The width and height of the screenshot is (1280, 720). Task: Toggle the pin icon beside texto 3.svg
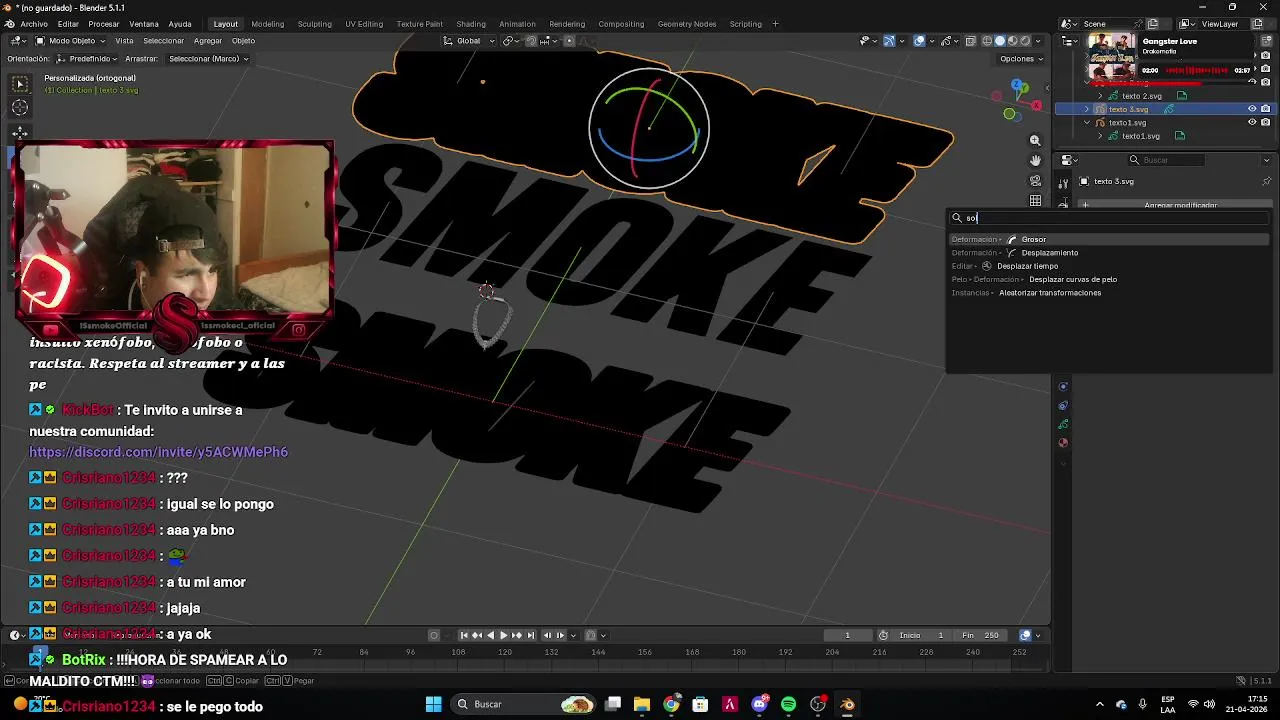click(1266, 181)
